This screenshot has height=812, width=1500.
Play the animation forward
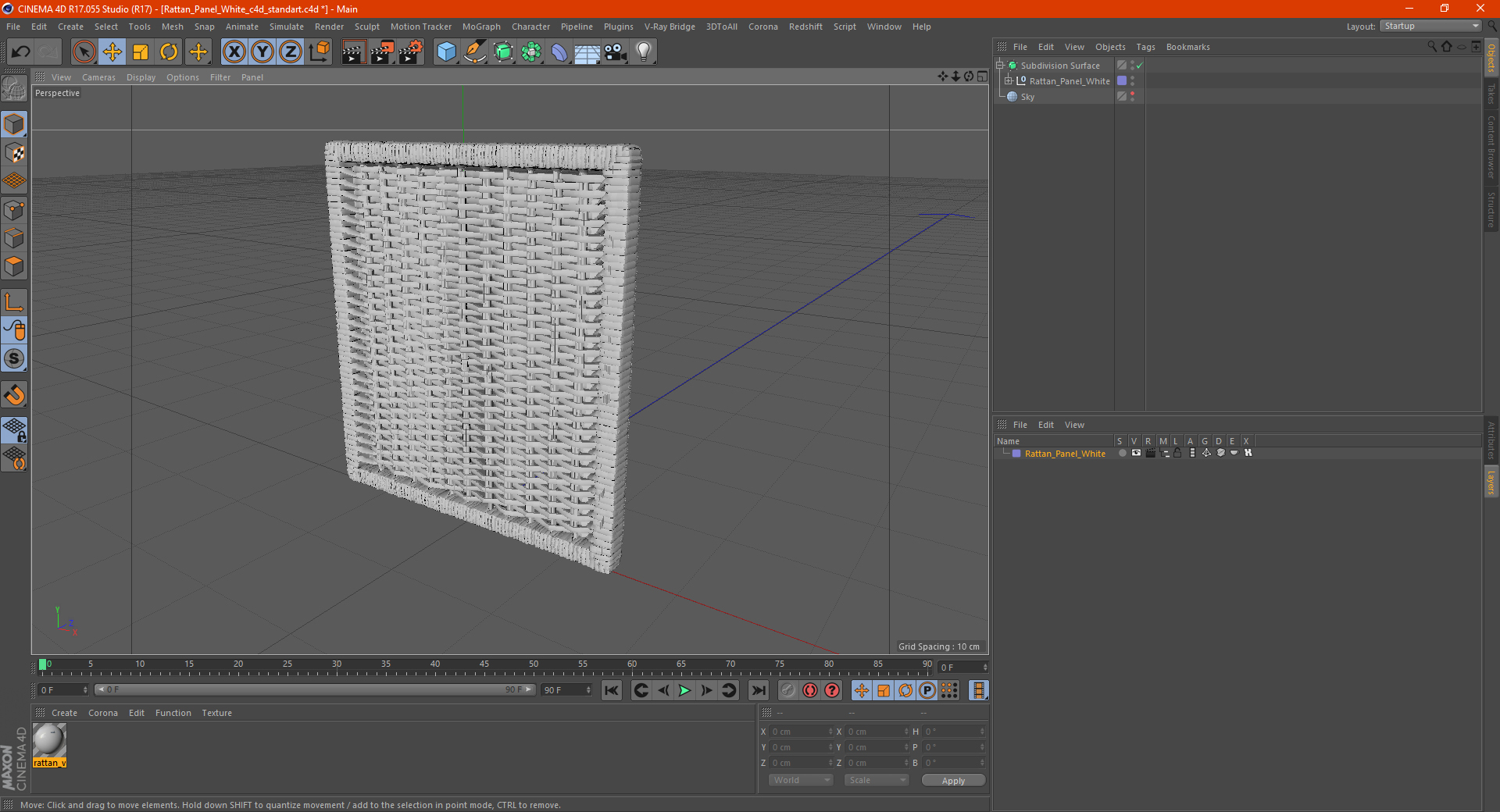coord(684,690)
